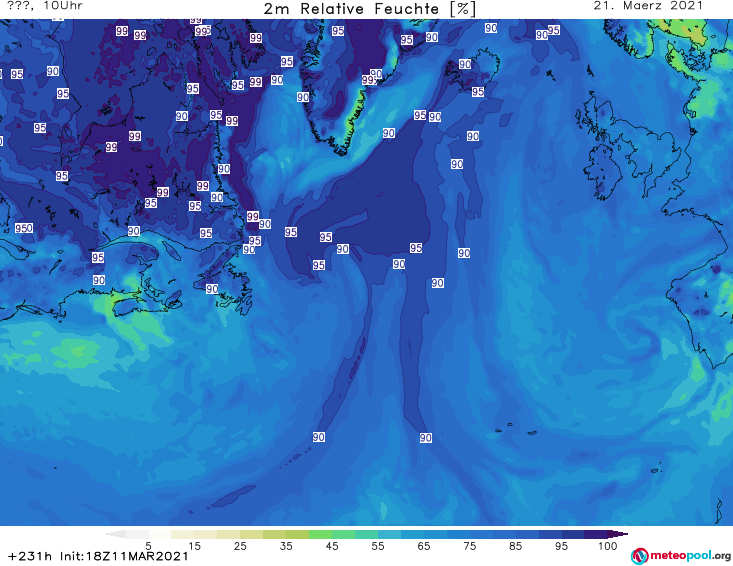Viewport: 733px width, 566px height.
Task: Click the meteopool.org logo
Action: (681, 556)
